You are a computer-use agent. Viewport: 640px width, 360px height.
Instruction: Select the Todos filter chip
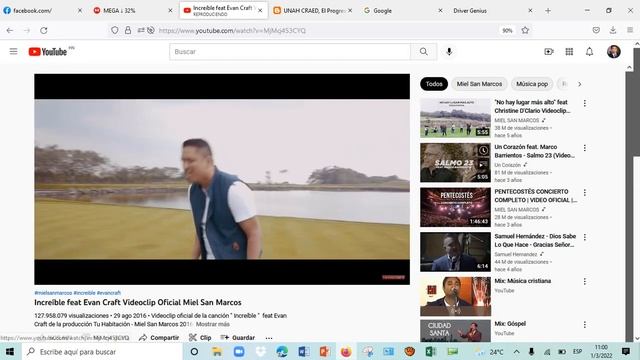(434, 84)
